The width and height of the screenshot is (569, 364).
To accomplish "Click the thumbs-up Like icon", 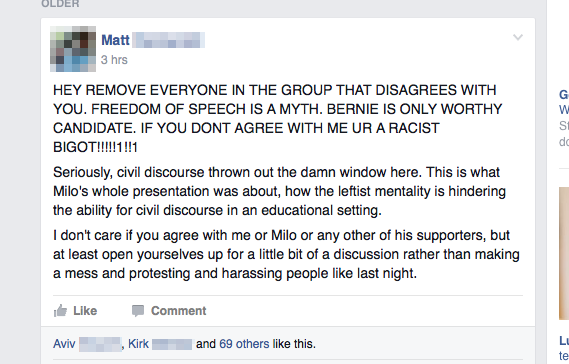I will point(60,311).
